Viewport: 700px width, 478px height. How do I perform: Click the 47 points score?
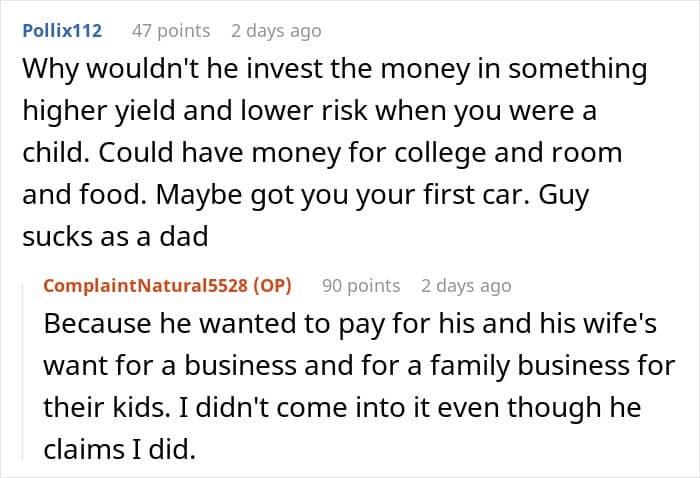point(170,30)
